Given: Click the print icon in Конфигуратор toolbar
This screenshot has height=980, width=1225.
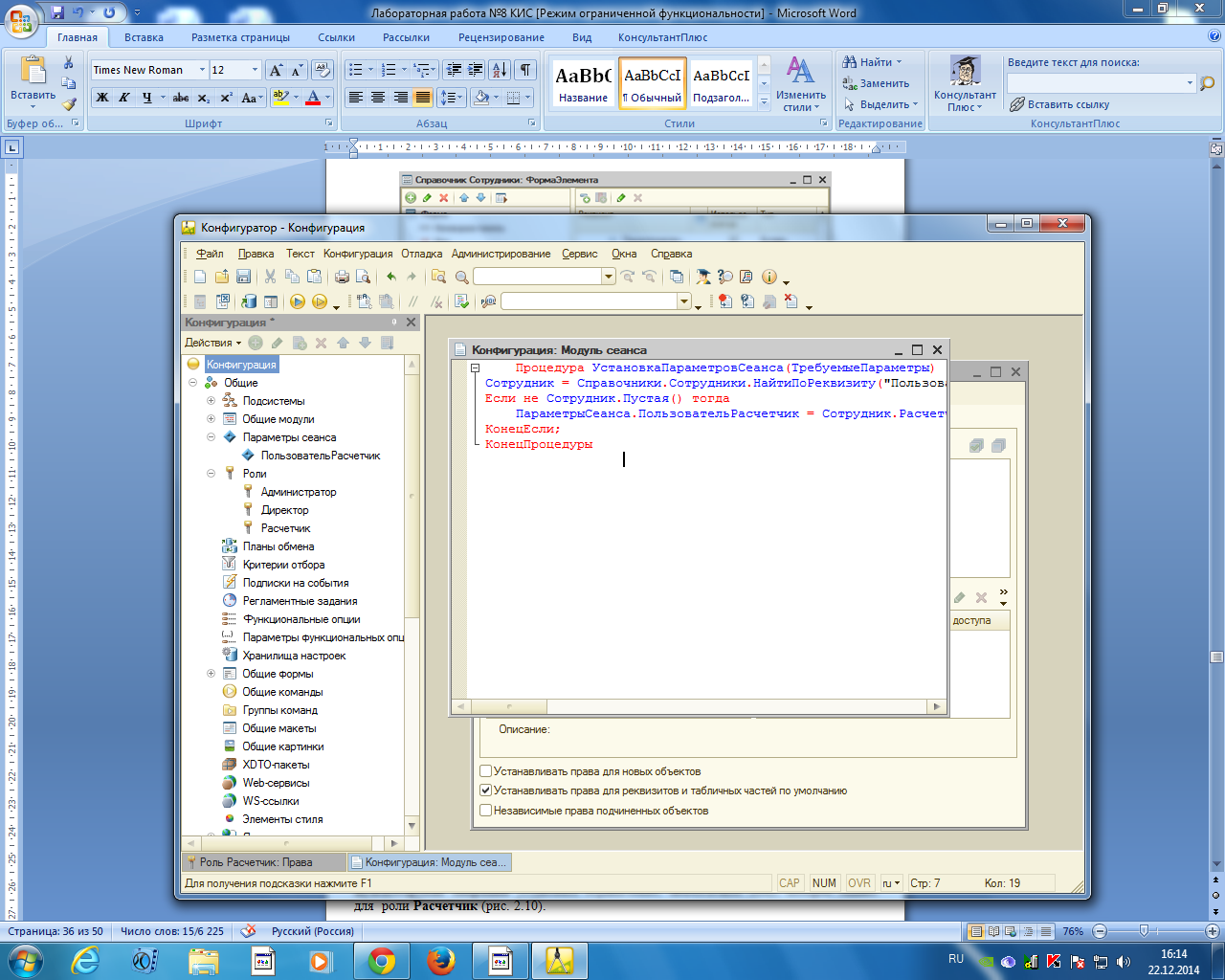Looking at the screenshot, I should (342, 277).
